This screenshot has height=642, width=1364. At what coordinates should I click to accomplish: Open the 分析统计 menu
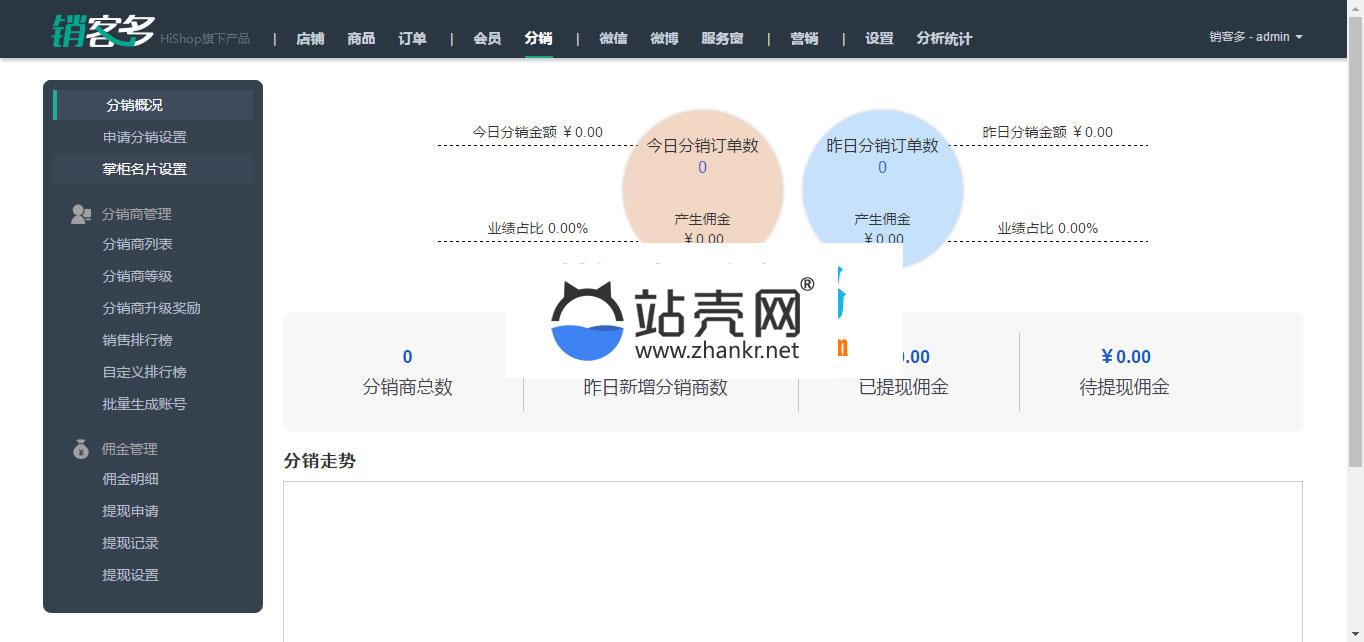(944, 38)
